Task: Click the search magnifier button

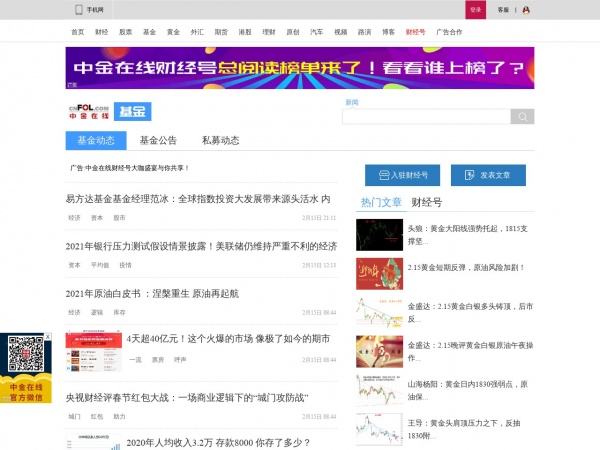Action: pyautogui.click(x=522, y=116)
